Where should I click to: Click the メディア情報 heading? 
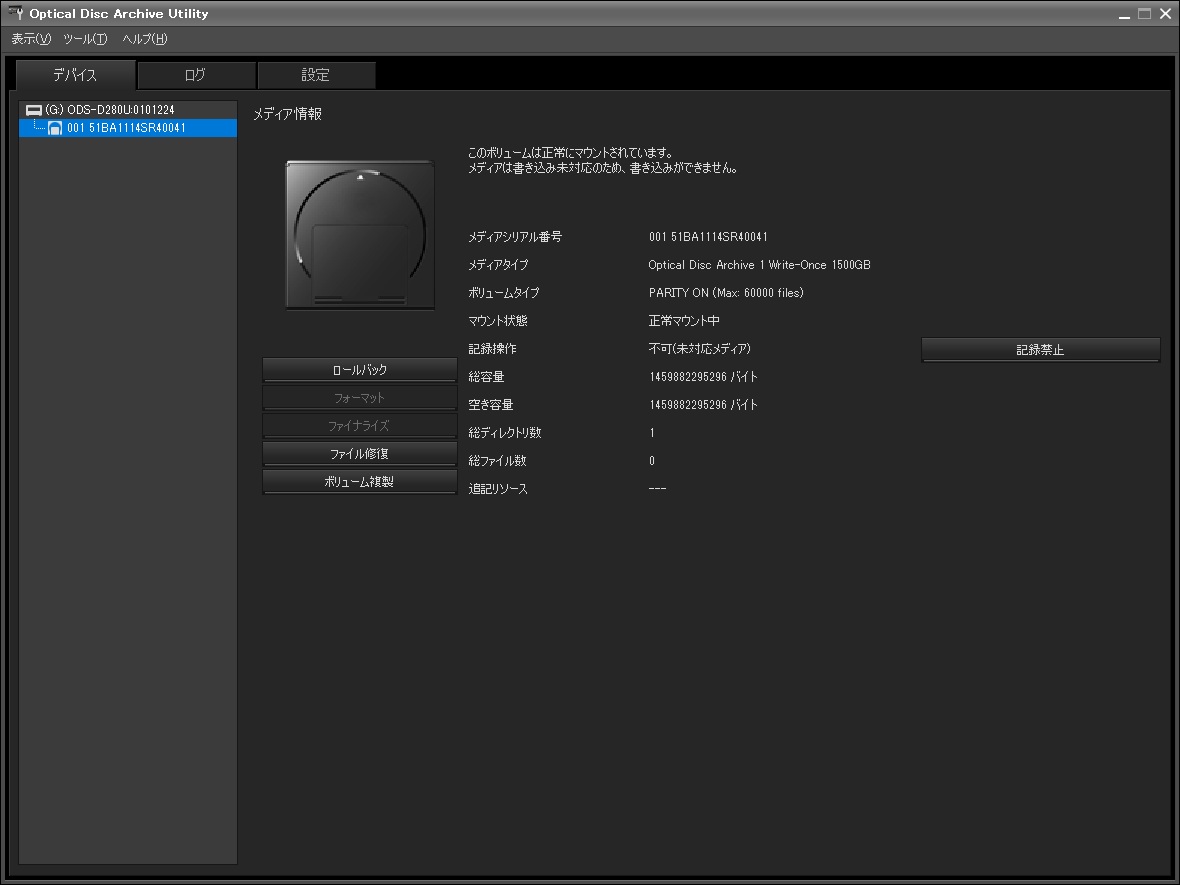(287, 114)
